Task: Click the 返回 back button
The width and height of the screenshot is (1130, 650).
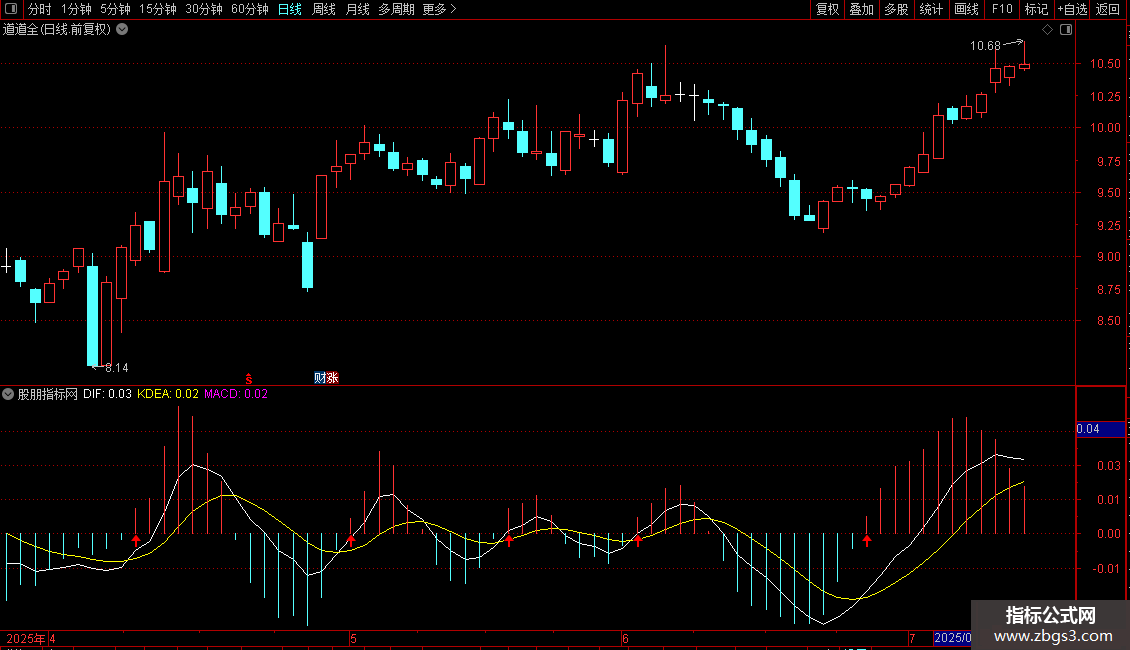Action: 1108,9
